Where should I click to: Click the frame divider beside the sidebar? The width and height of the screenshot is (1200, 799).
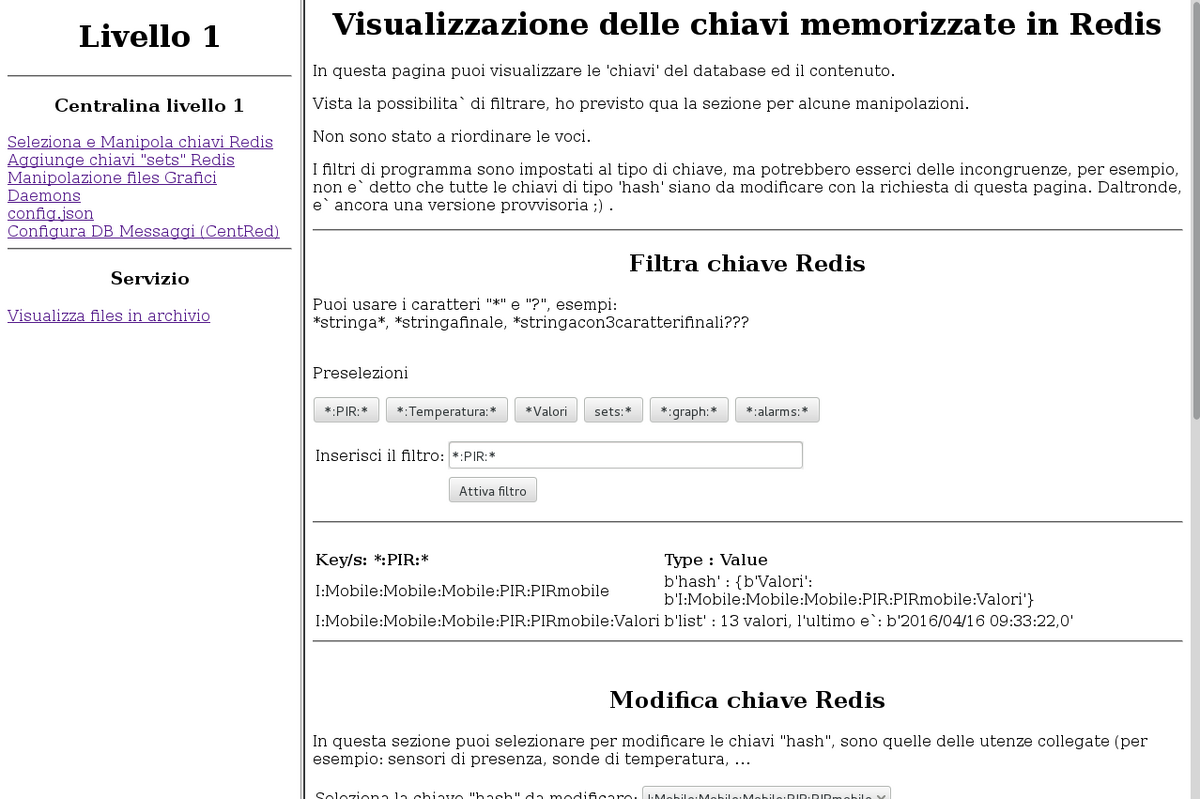coord(302,400)
